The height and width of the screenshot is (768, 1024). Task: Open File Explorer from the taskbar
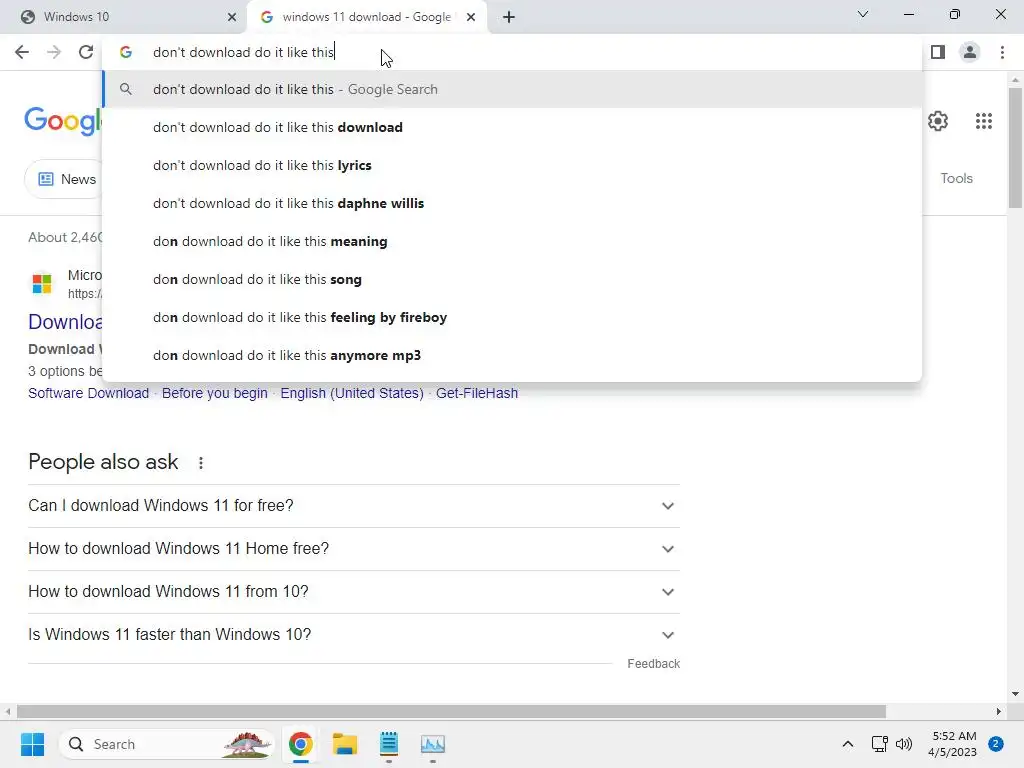(345, 744)
